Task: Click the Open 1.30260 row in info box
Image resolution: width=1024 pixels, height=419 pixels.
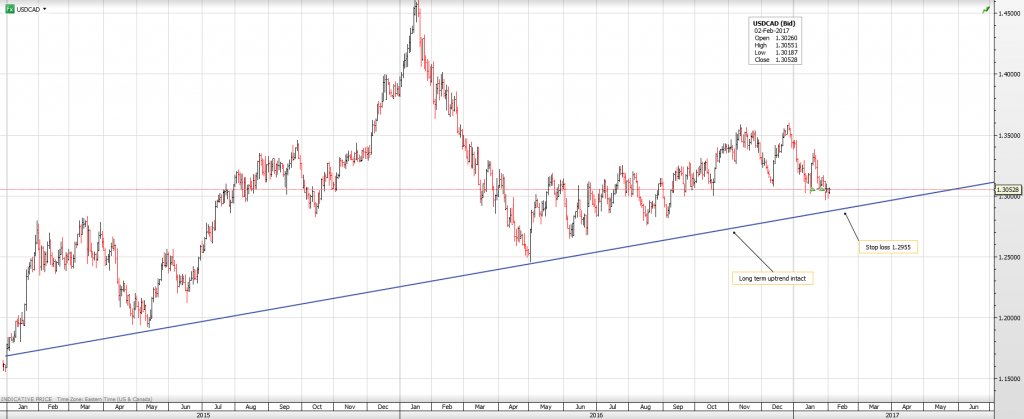Action: tap(776, 38)
